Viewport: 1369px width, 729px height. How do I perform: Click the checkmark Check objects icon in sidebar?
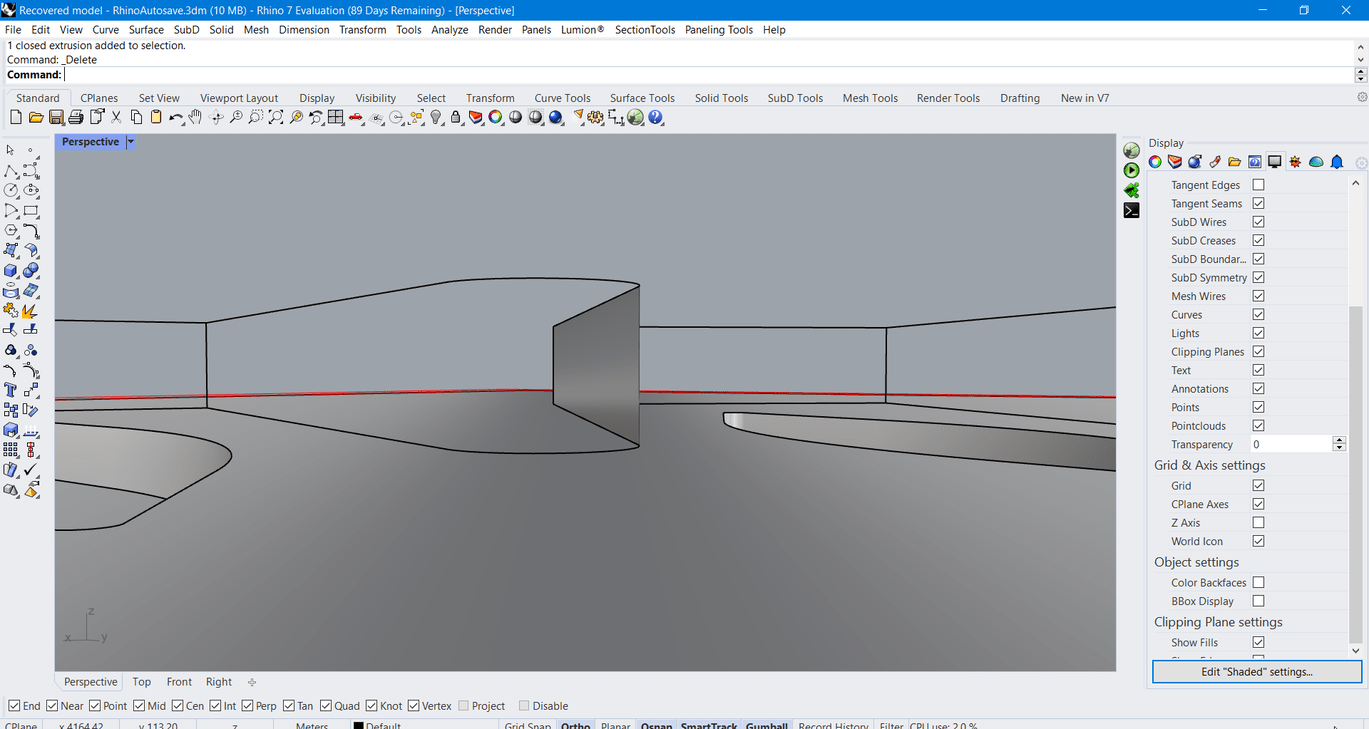[x=31, y=469]
